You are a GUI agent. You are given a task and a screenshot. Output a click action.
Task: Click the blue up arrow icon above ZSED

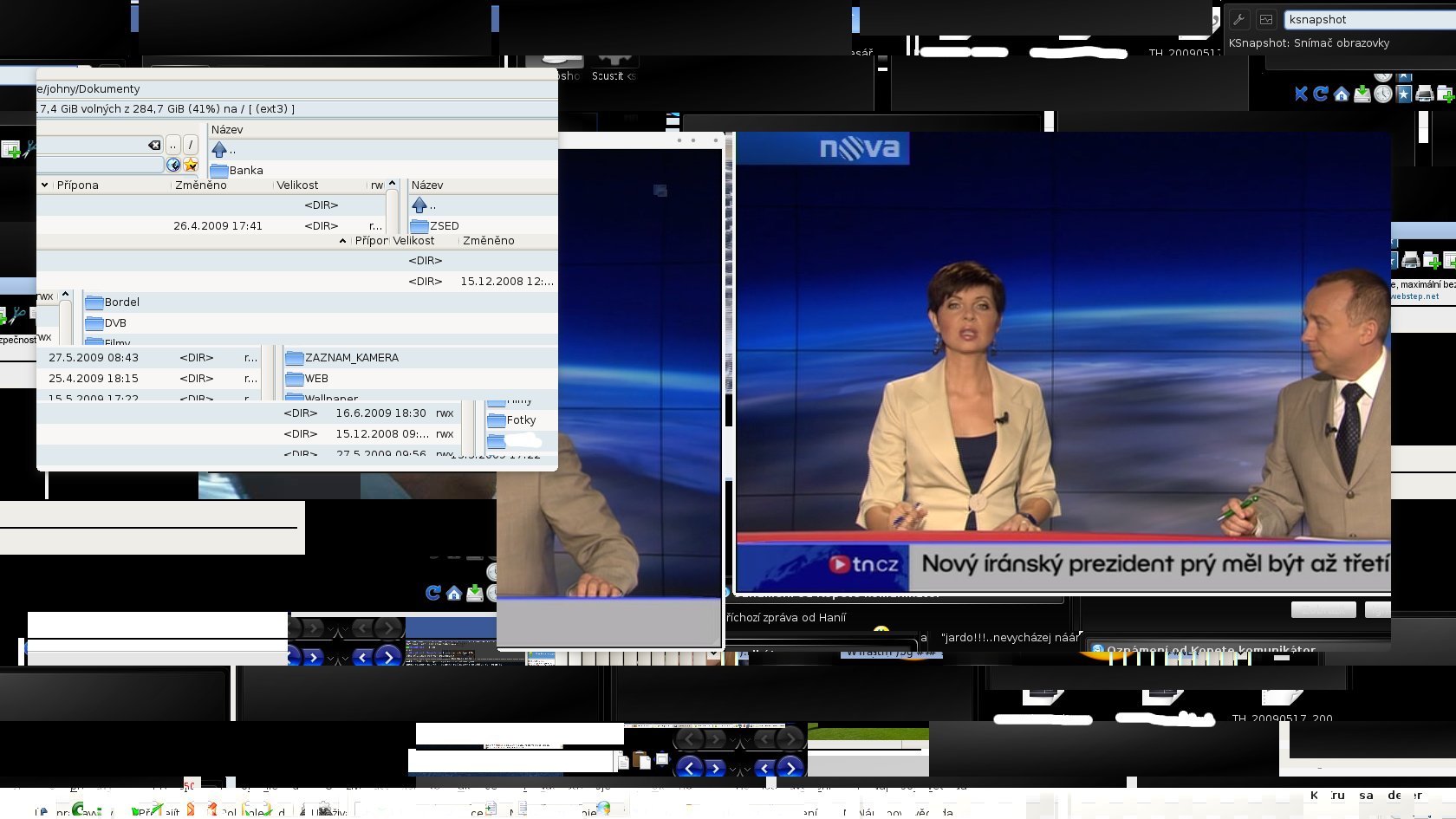coord(419,205)
